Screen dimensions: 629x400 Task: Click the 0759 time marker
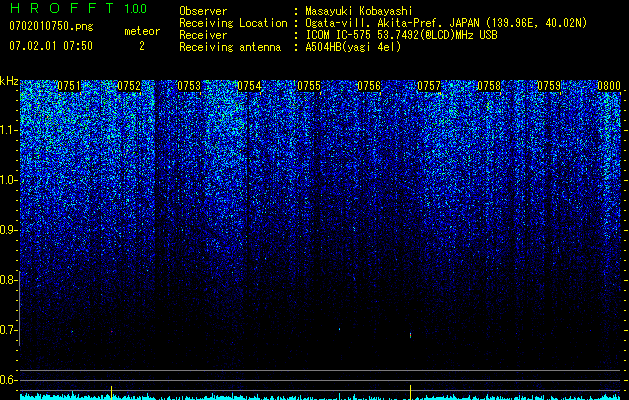[x=549, y=86]
